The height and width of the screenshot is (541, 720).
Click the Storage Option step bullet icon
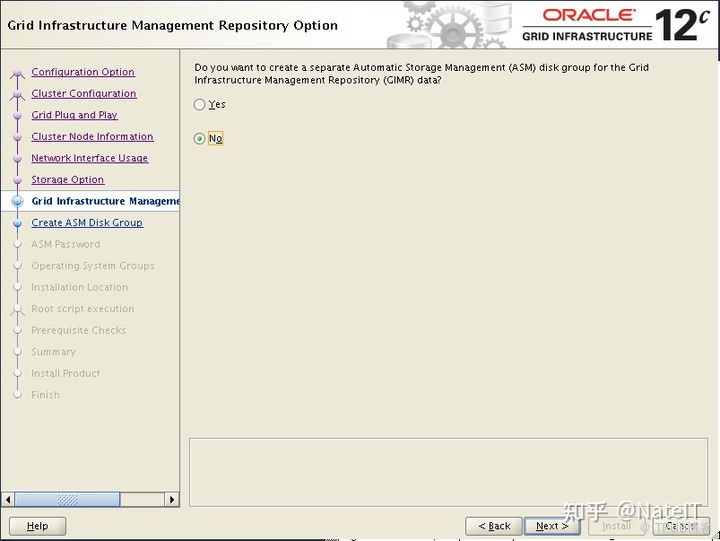click(x=17, y=180)
